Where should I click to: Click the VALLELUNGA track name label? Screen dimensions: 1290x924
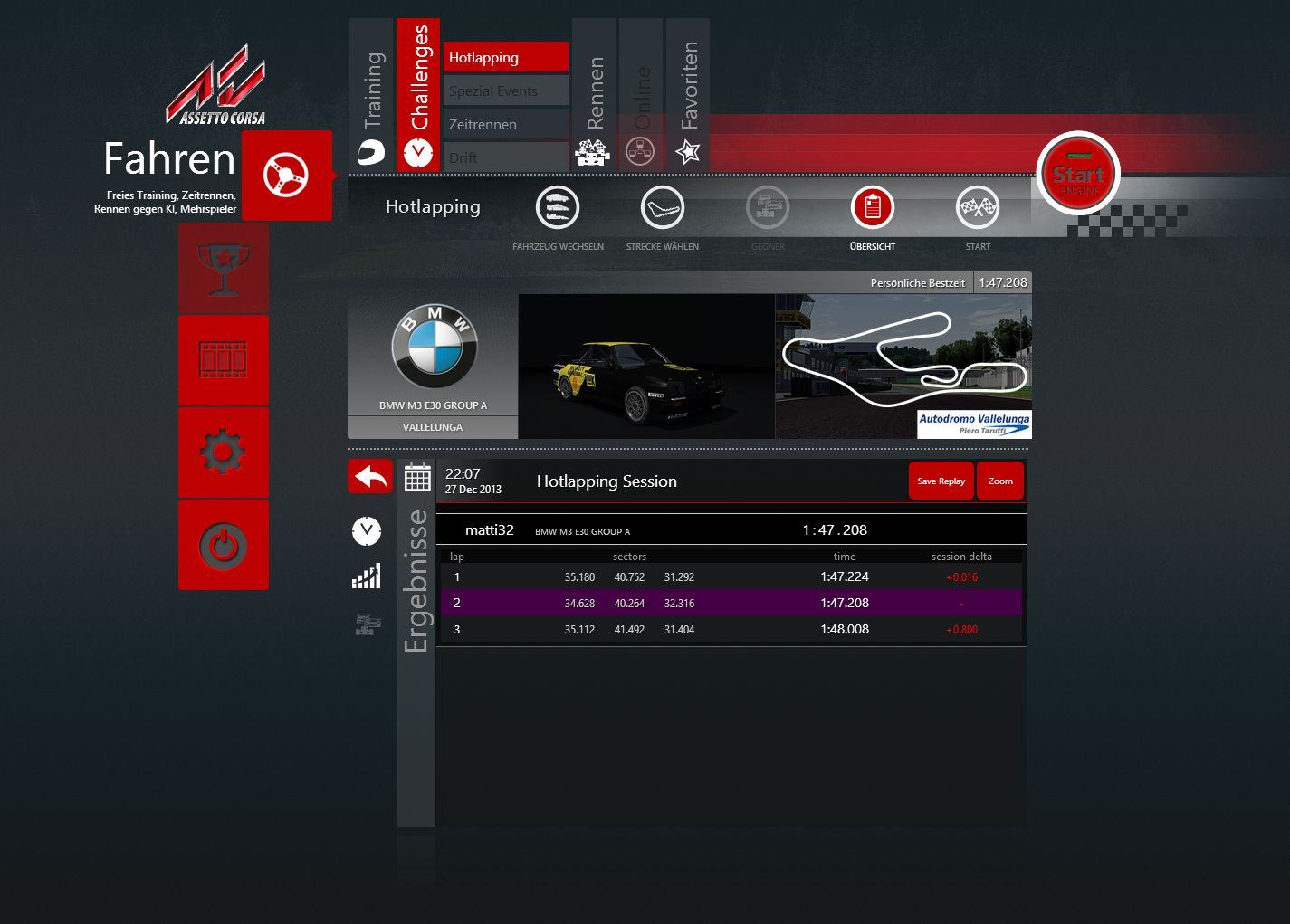pyautogui.click(x=433, y=427)
